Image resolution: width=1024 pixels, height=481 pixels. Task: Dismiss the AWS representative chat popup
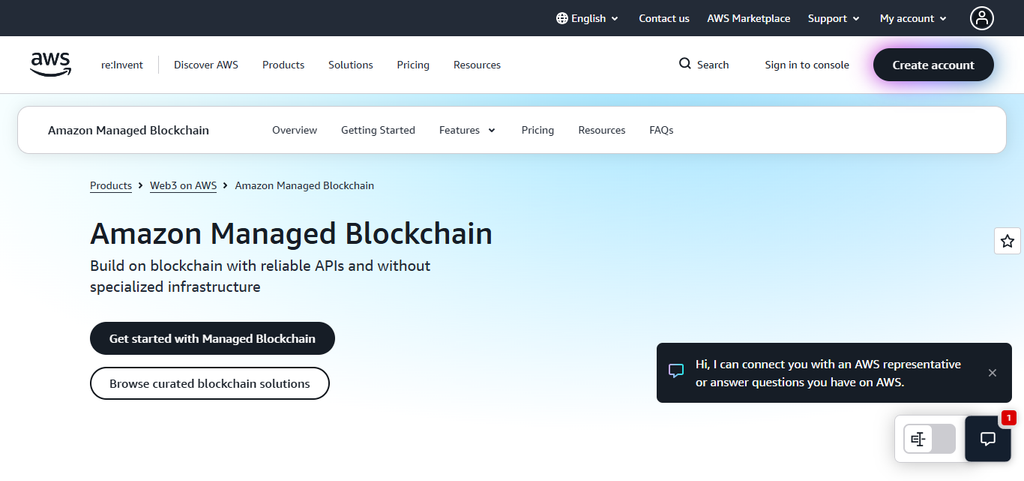(992, 373)
